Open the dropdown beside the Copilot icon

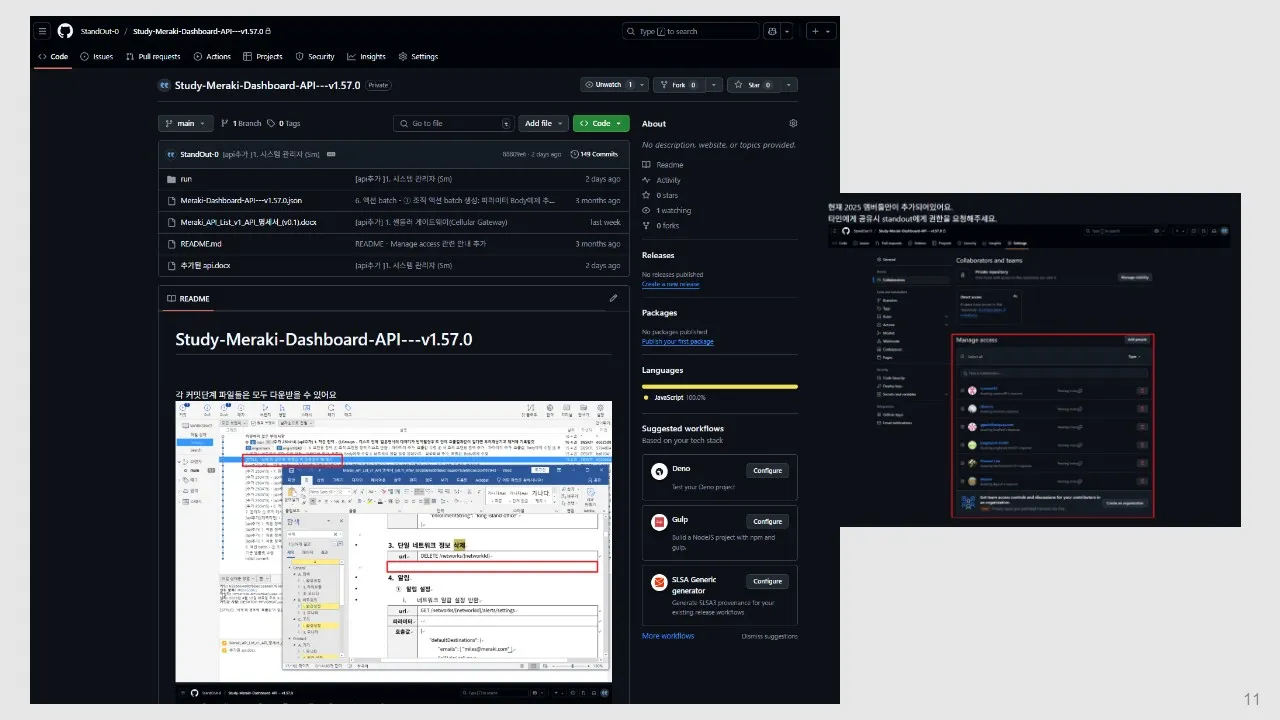pyautogui.click(x=787, y=31)
